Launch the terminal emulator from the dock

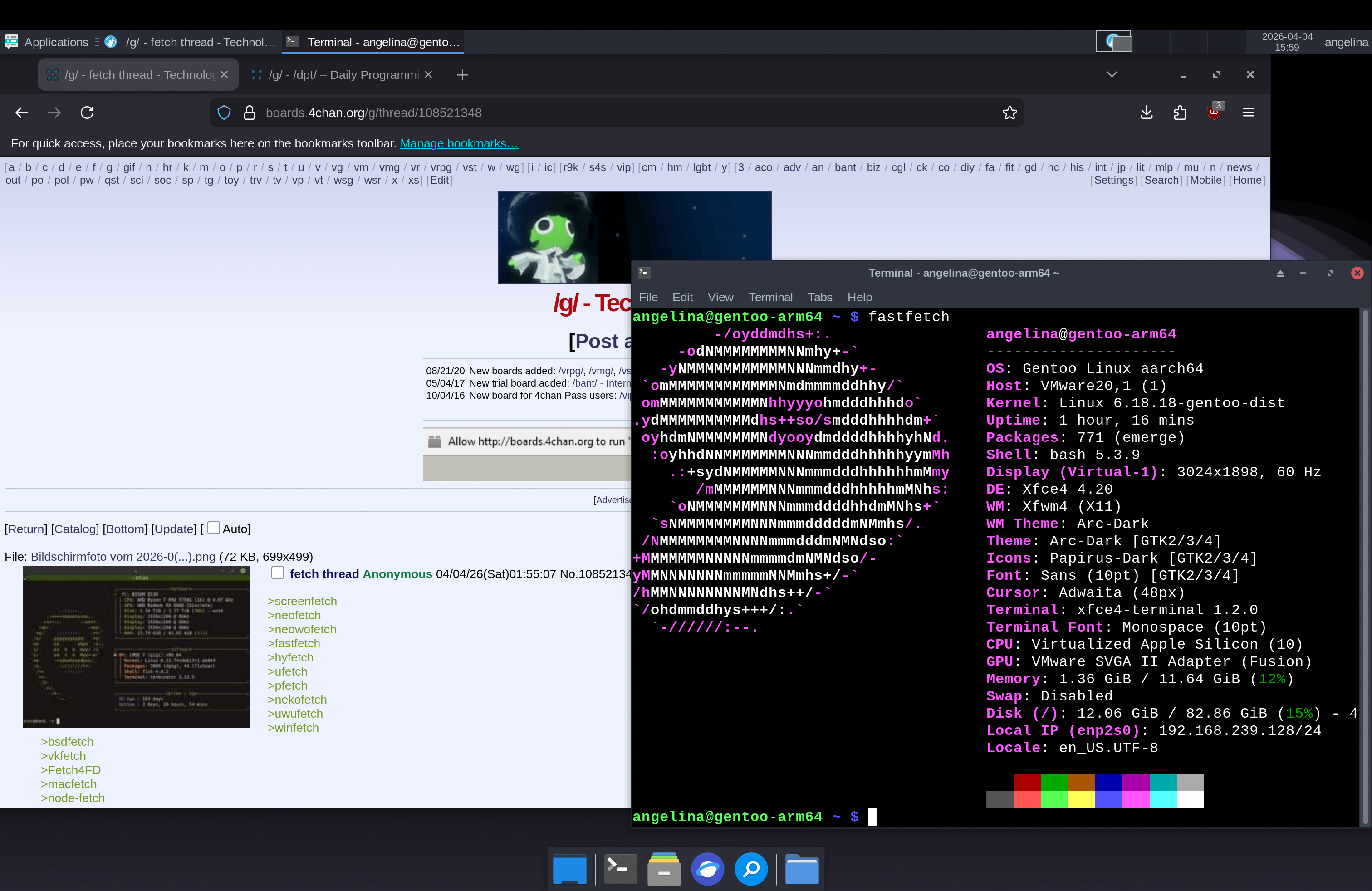tap(620, 868)
